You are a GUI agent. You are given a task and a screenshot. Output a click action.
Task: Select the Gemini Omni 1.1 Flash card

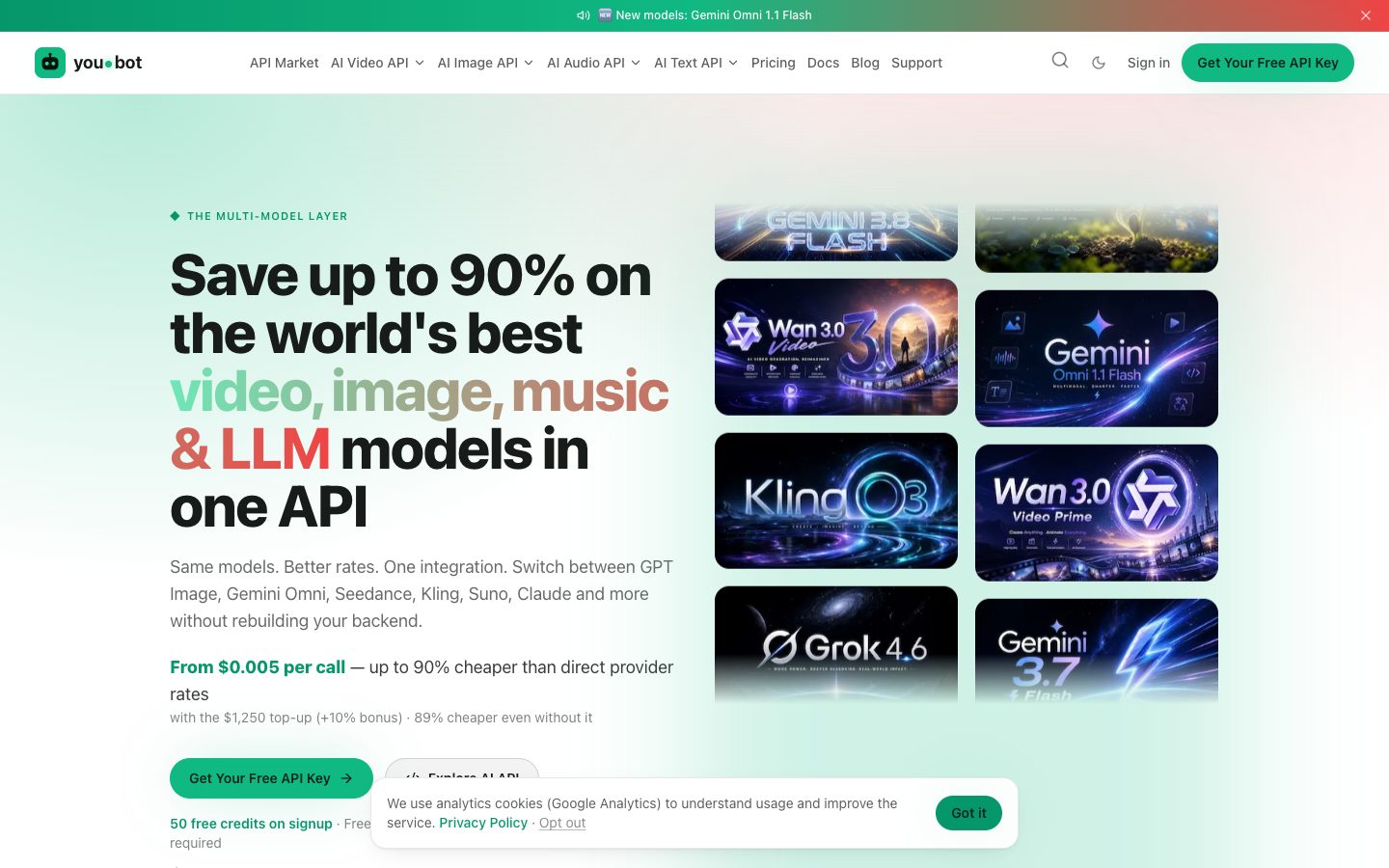tap(1097, 358)
